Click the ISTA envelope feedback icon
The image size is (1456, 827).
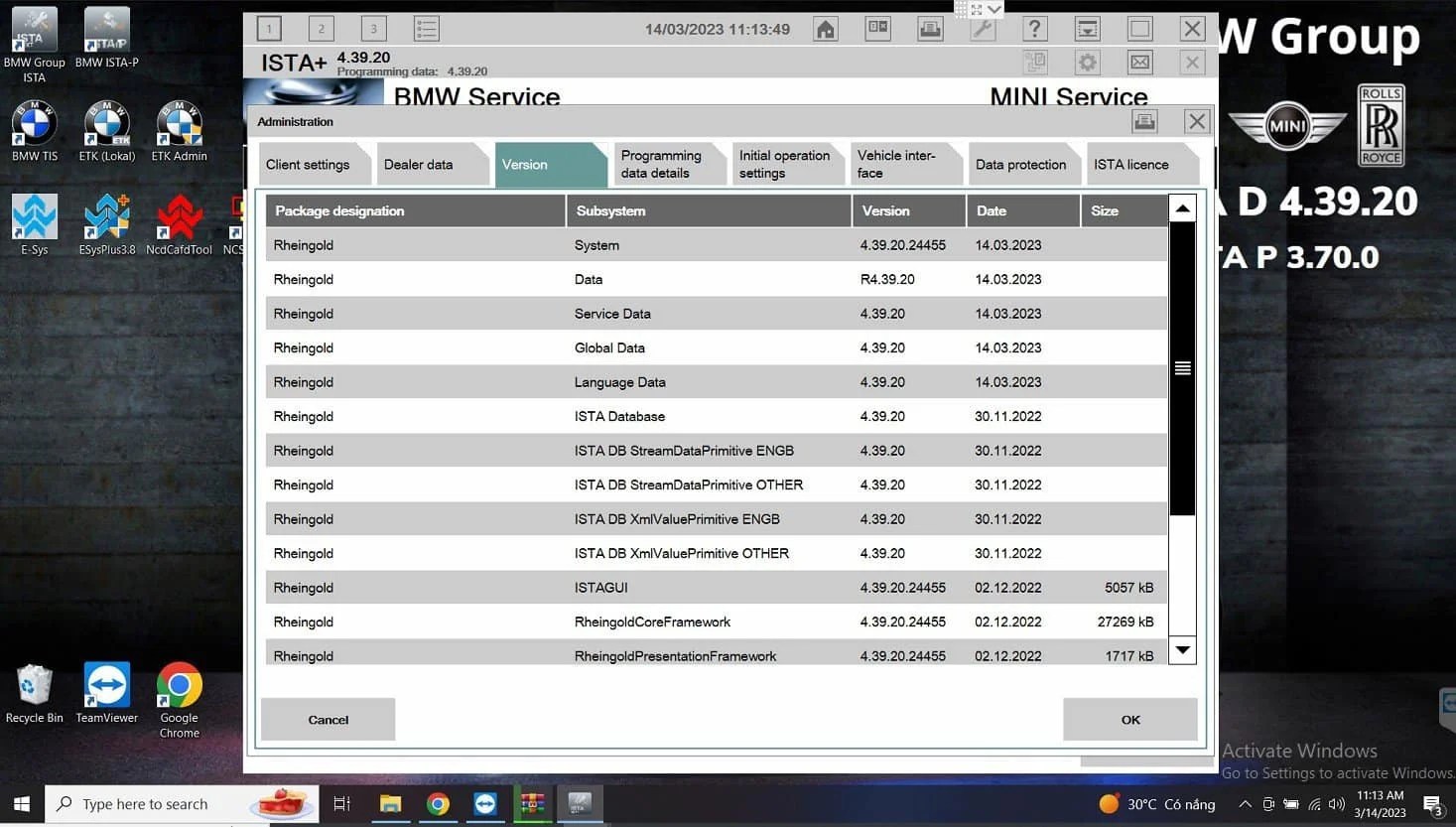(x=1140, y=63)
